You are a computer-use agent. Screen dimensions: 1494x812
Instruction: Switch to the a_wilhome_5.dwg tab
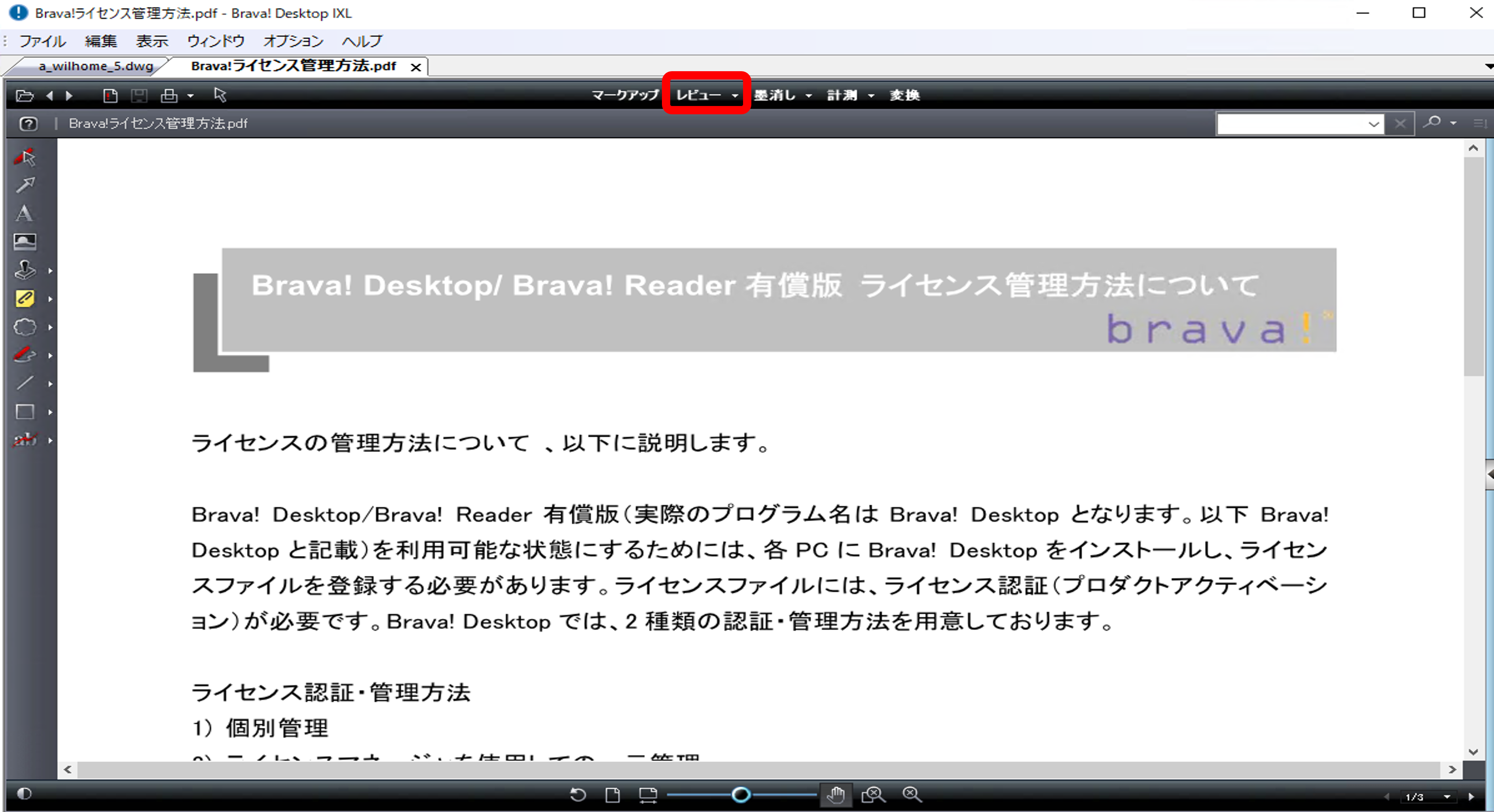96,66
